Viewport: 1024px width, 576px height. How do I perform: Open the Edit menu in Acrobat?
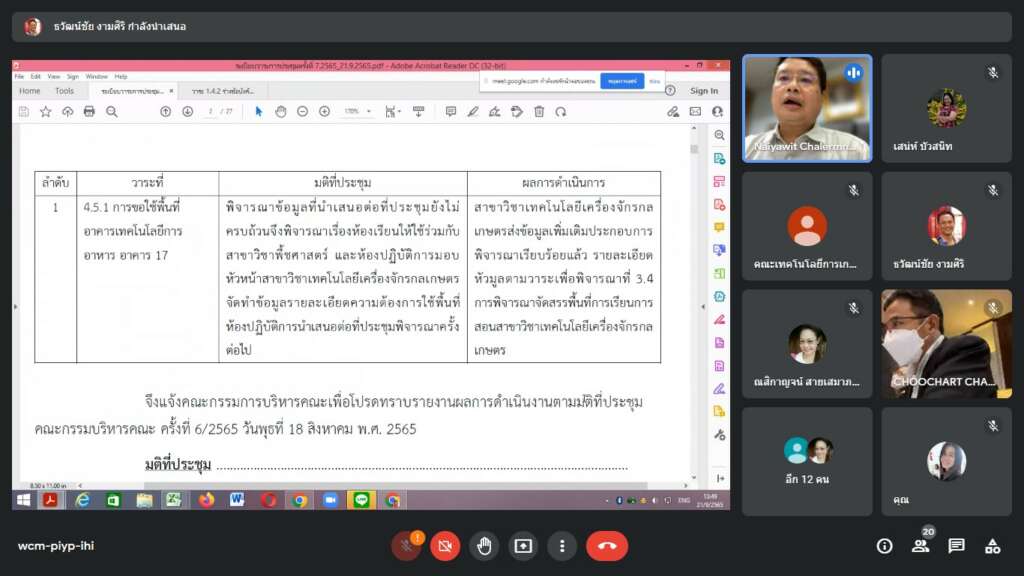point(36,76)
